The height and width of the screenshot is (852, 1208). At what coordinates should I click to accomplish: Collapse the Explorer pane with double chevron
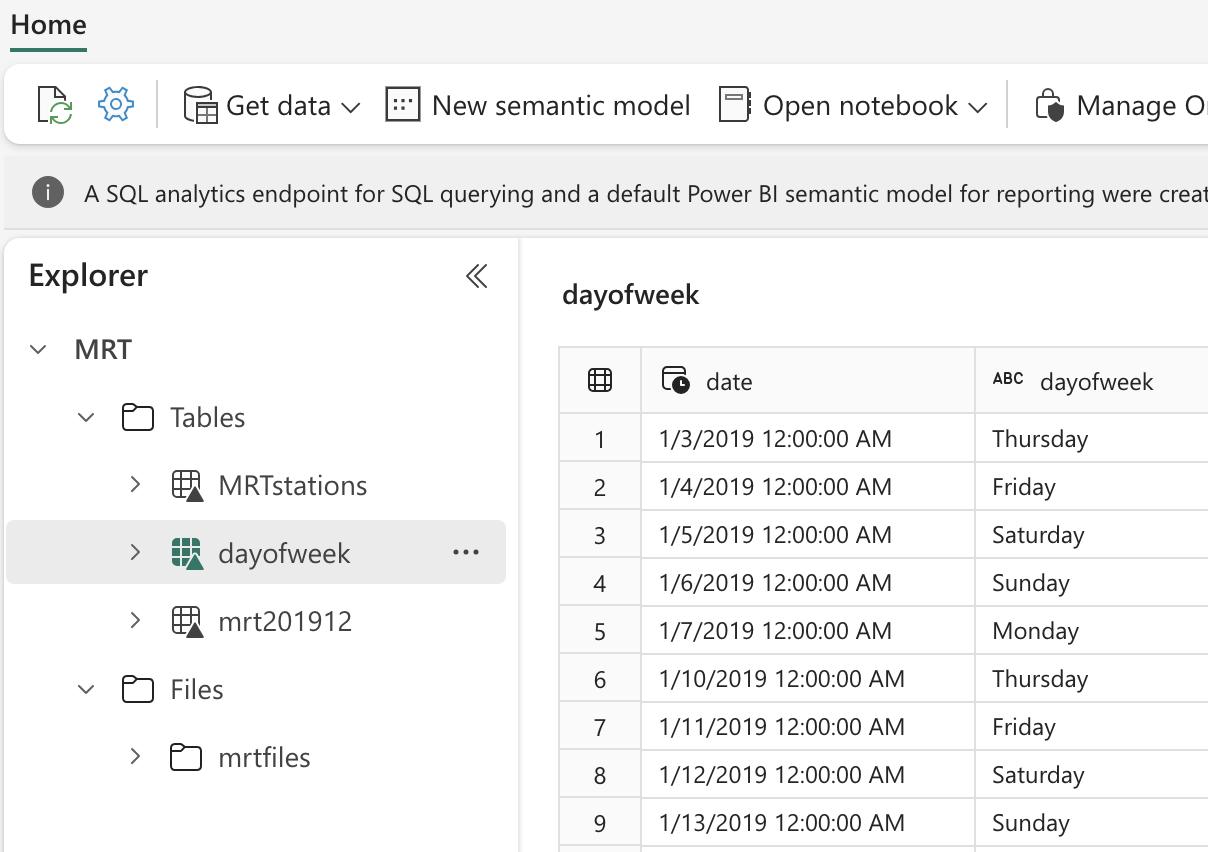coord(477,276)
